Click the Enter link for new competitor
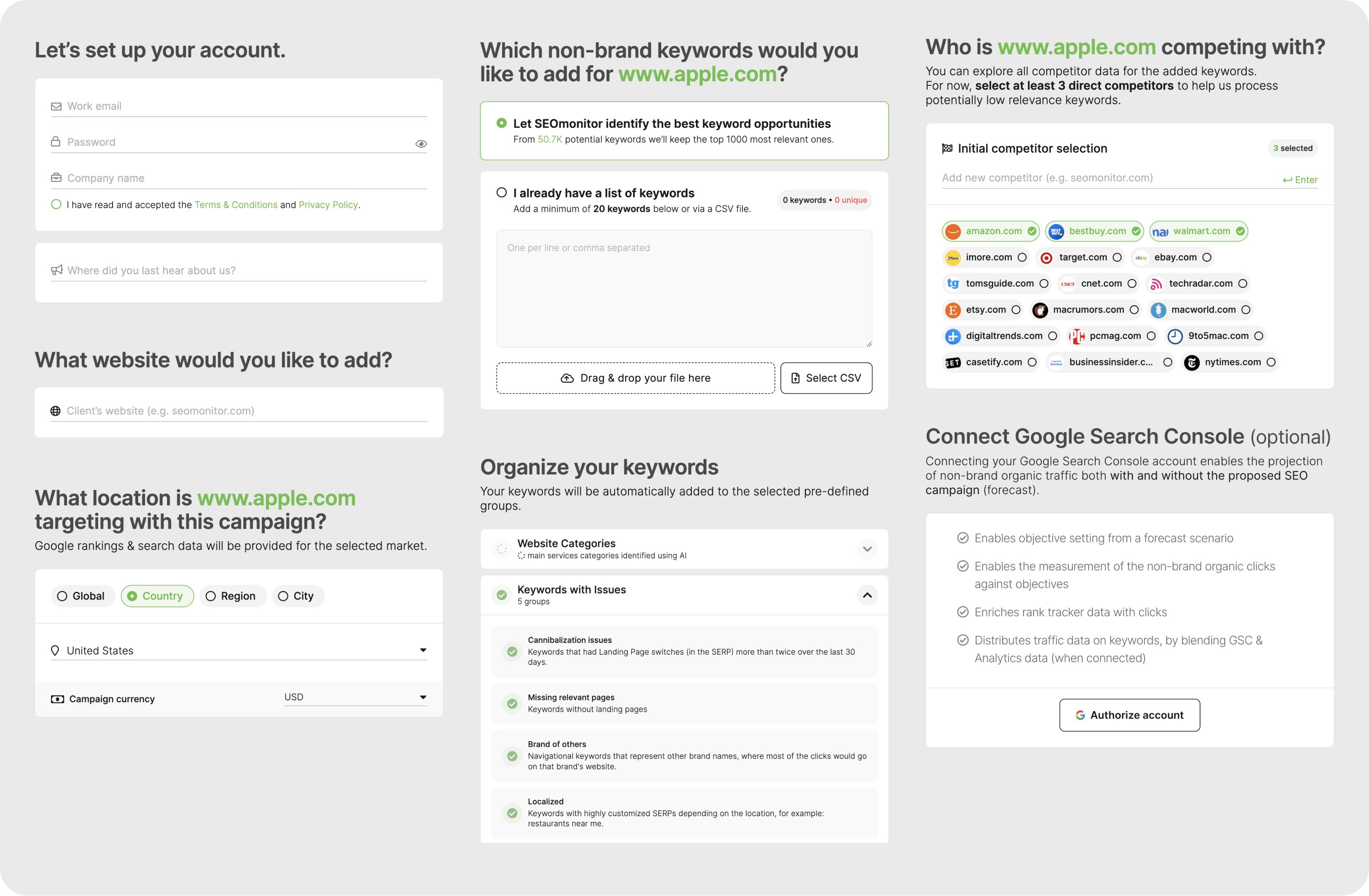This screenshot has height=896, width=1369. (1300, 180)
